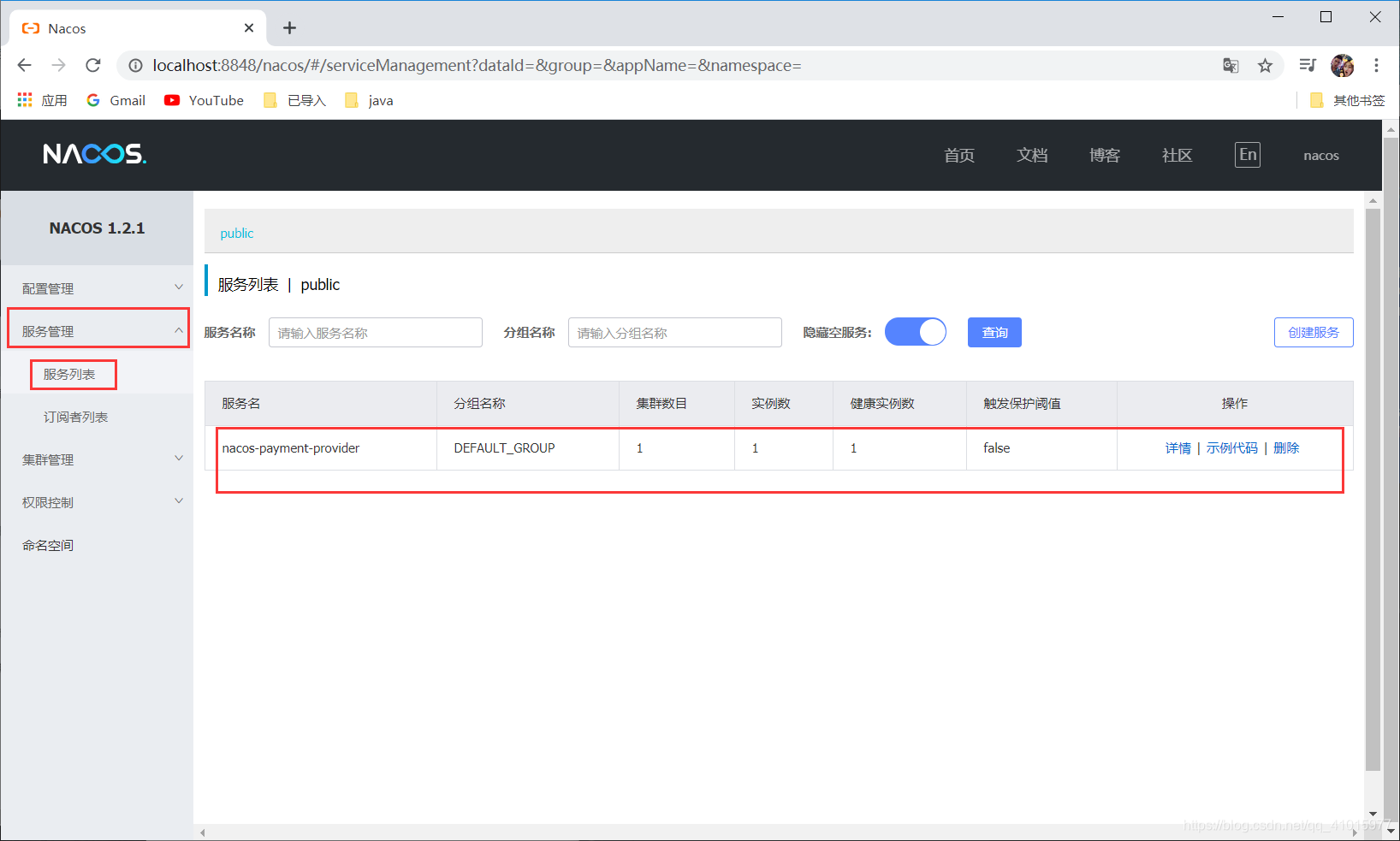Open the Chrome three-dot menu
The width and height of the screenshot is (1400, 841).
point(1376,65)
